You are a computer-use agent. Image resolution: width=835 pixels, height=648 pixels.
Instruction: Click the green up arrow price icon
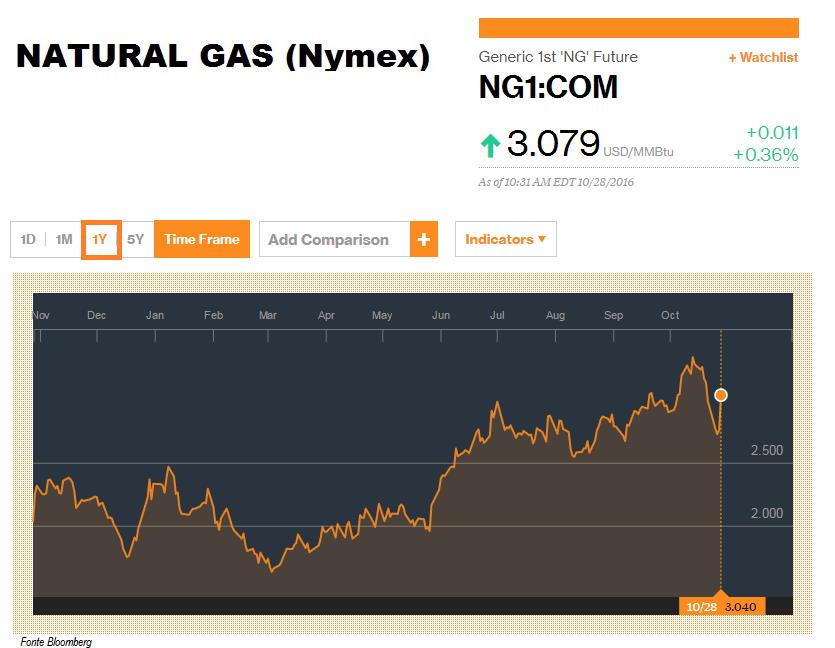[x=490, y=146]
